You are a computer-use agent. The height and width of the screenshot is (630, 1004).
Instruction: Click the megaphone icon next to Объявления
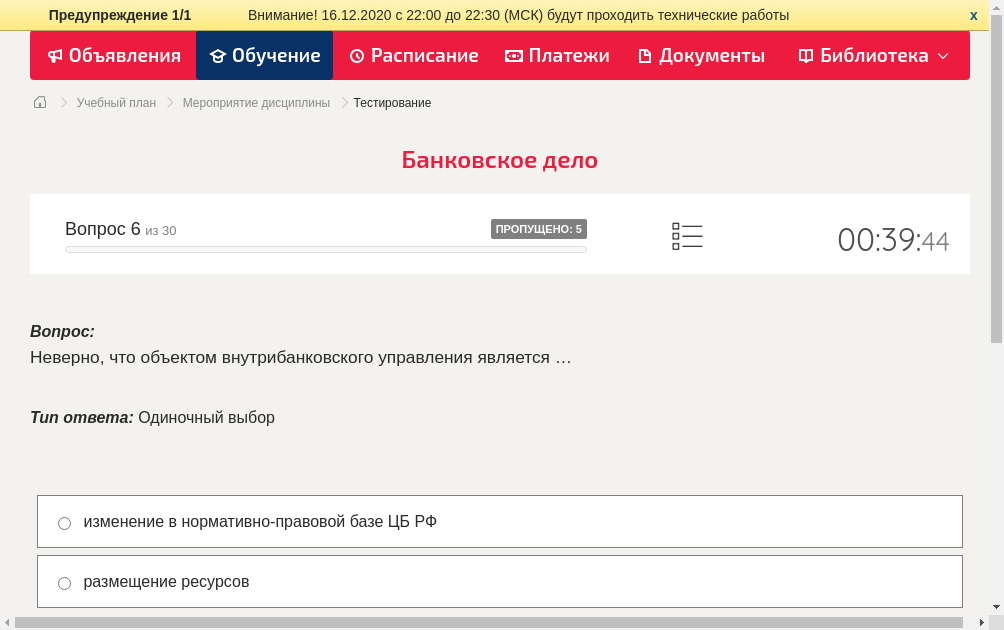pyautogui.click(x=56, y=56)
